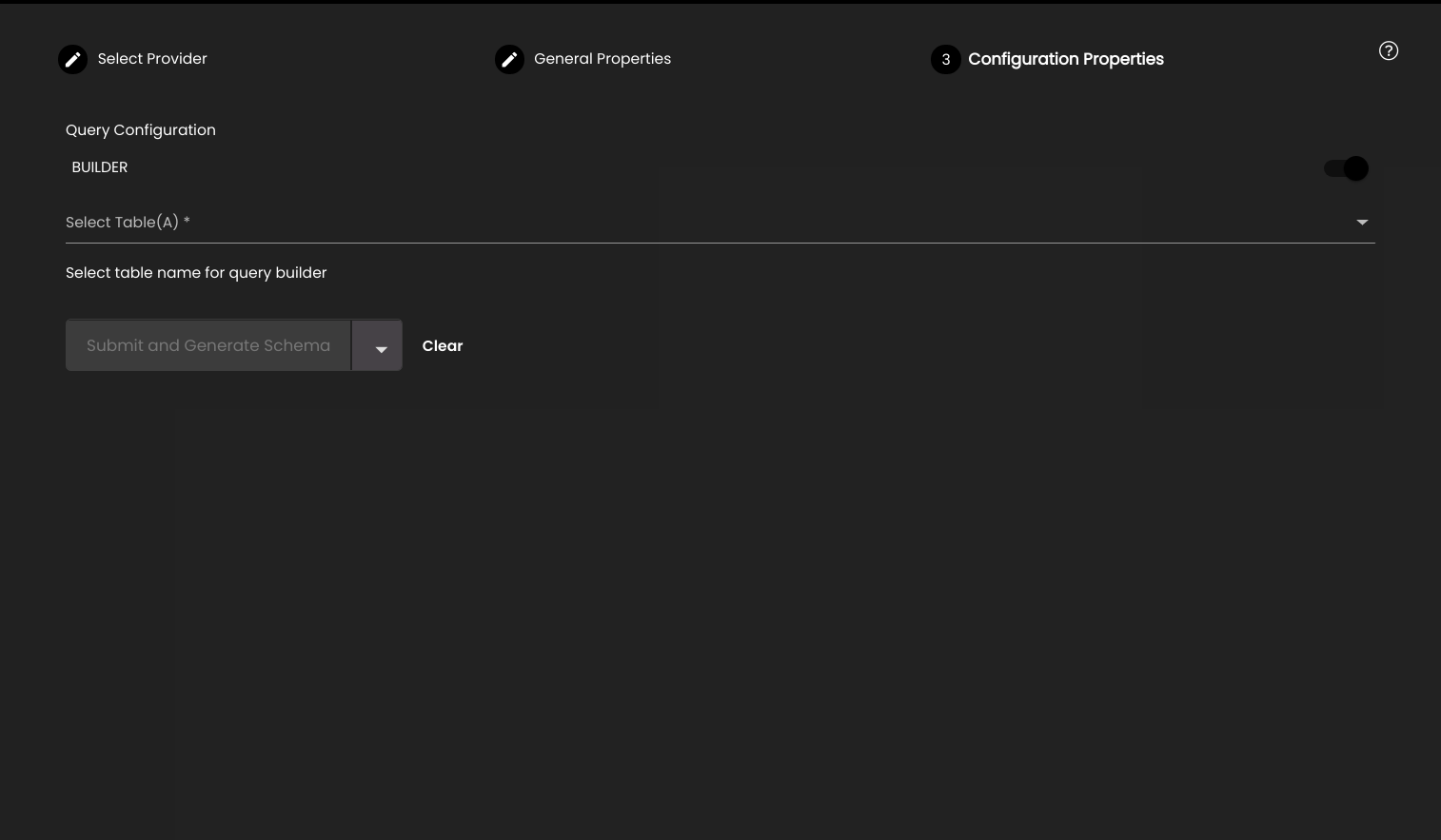Select the Configuration Properties step label
1441x840 pixels.
1066,59
